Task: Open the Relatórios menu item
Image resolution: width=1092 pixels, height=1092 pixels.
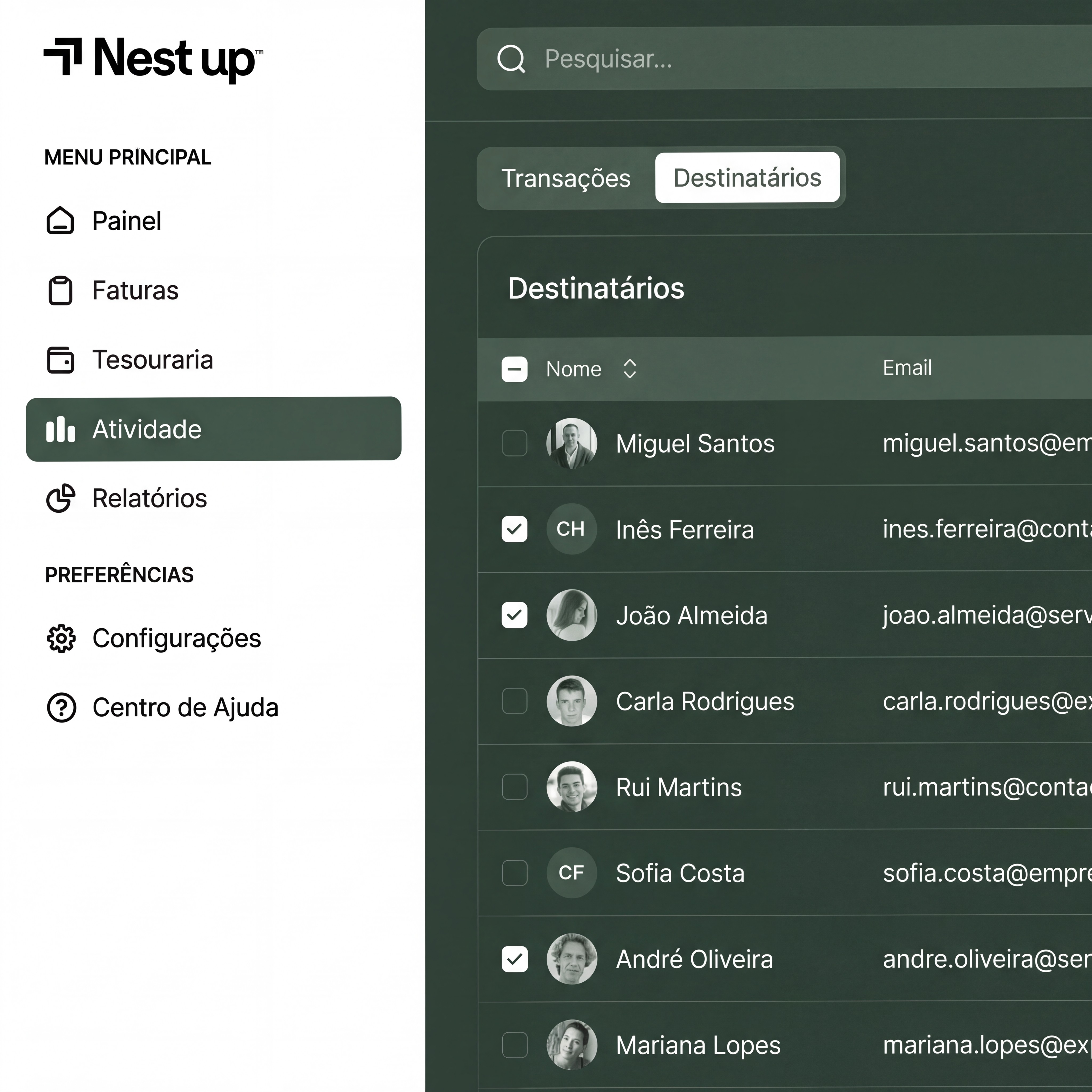Action: tap(149, 499)
